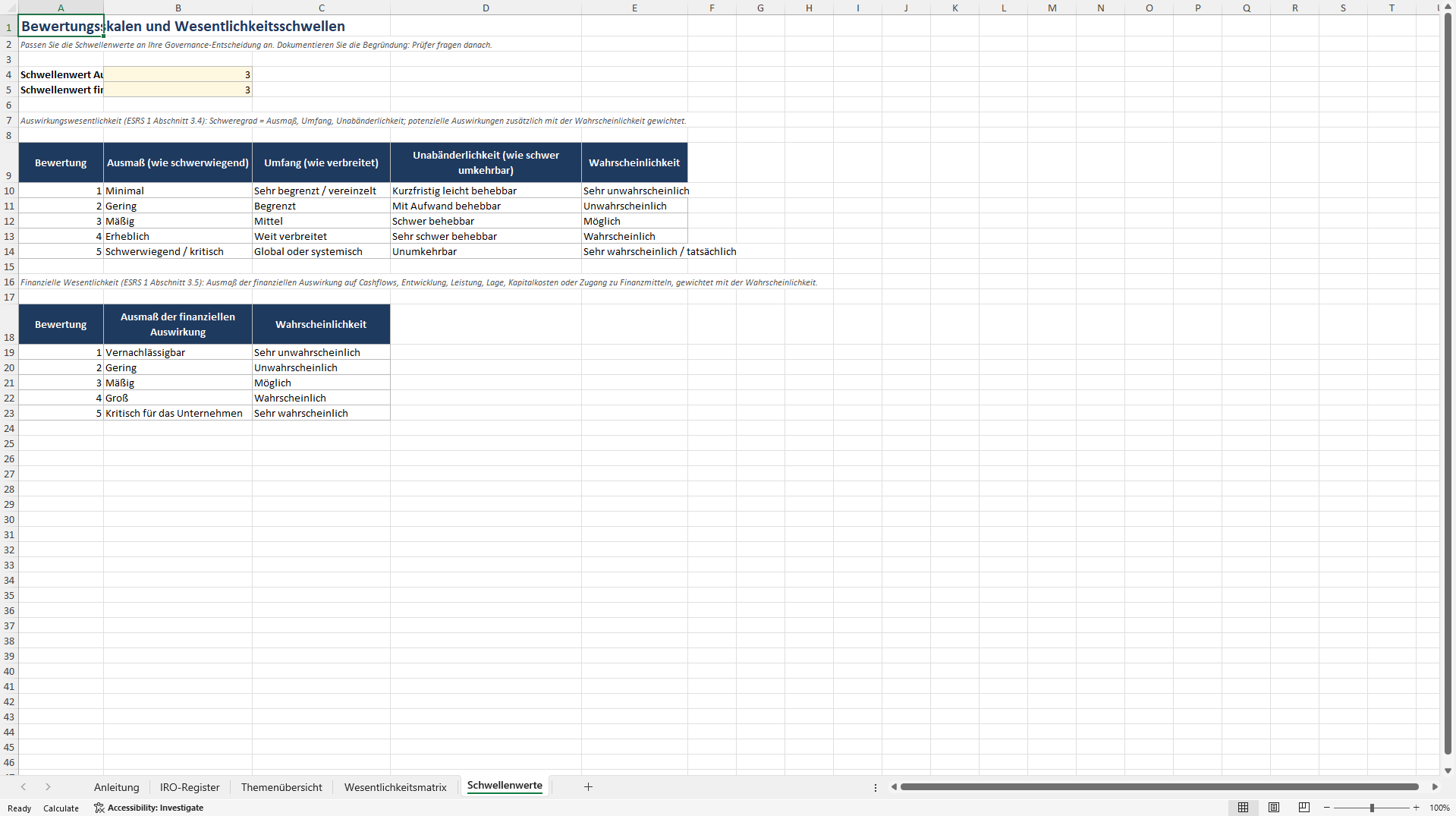The width and height of the screenshot is (1456, 816).
Task: Select row 9 header
Action: [x=9, y=162]
